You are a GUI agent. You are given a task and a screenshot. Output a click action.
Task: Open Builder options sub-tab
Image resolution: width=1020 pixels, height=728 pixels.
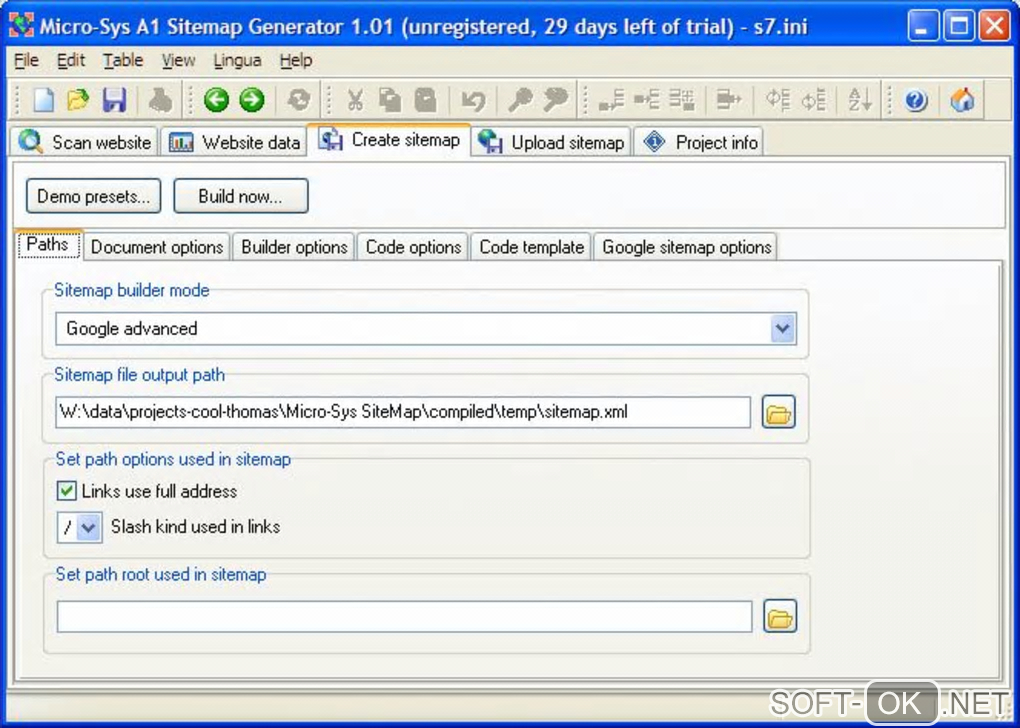click(x=294, y=247)
